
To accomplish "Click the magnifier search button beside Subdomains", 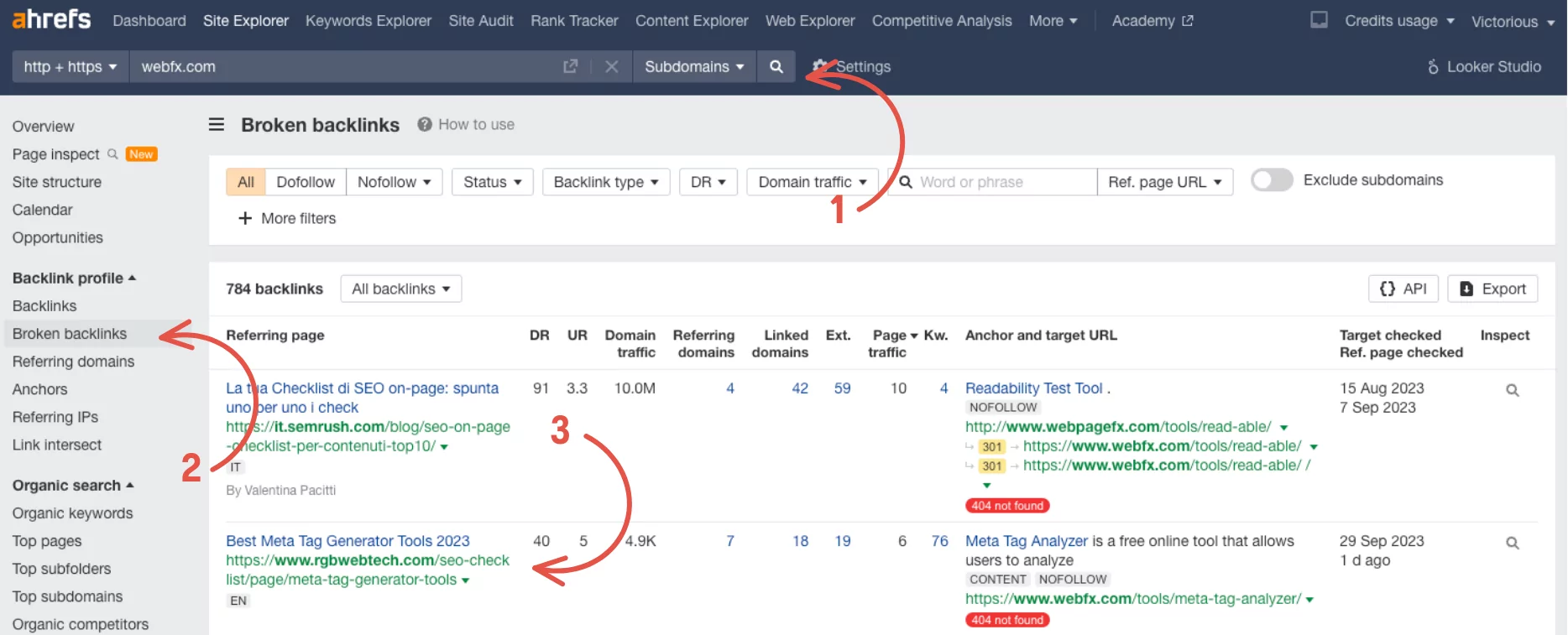I will [776, 66].
